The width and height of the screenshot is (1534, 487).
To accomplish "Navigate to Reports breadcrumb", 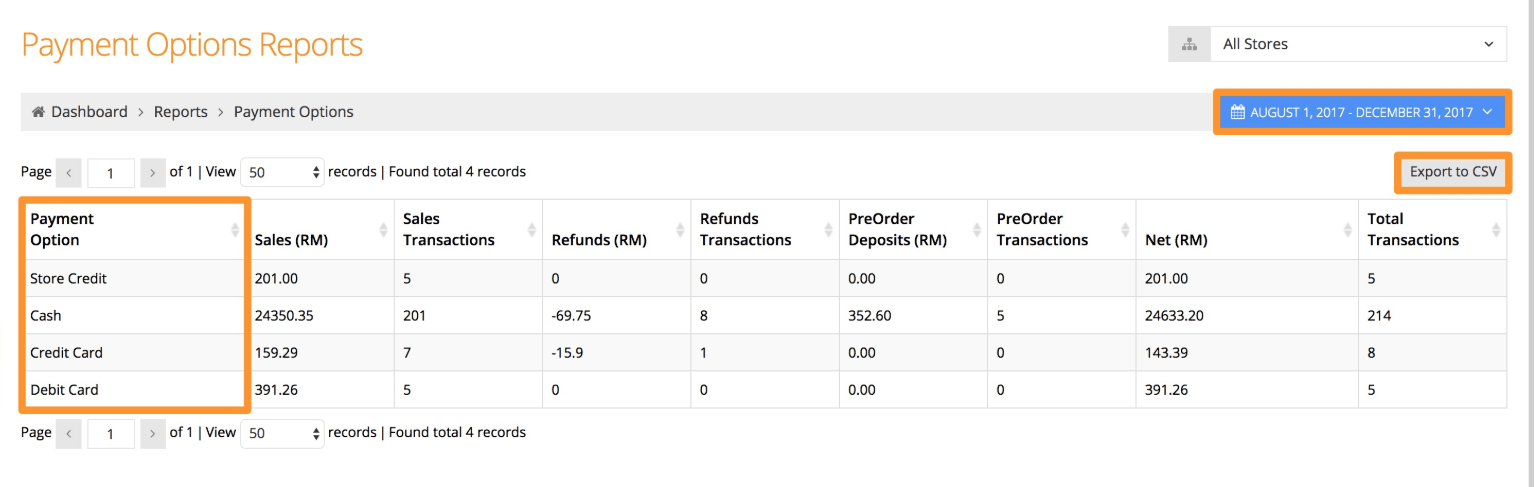I will point(181,112).
